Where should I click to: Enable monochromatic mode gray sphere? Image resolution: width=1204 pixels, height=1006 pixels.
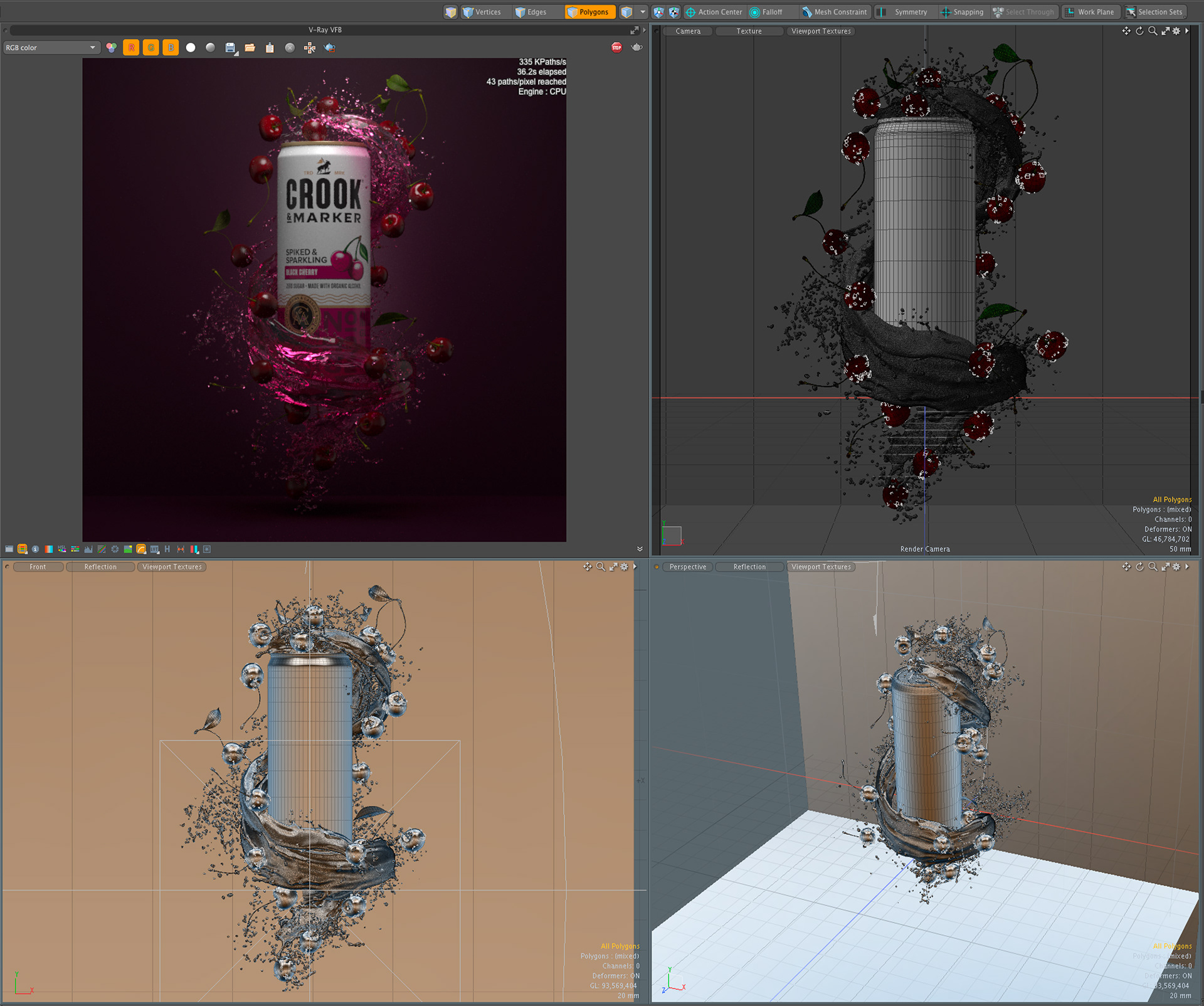click(x=211, y=48)
